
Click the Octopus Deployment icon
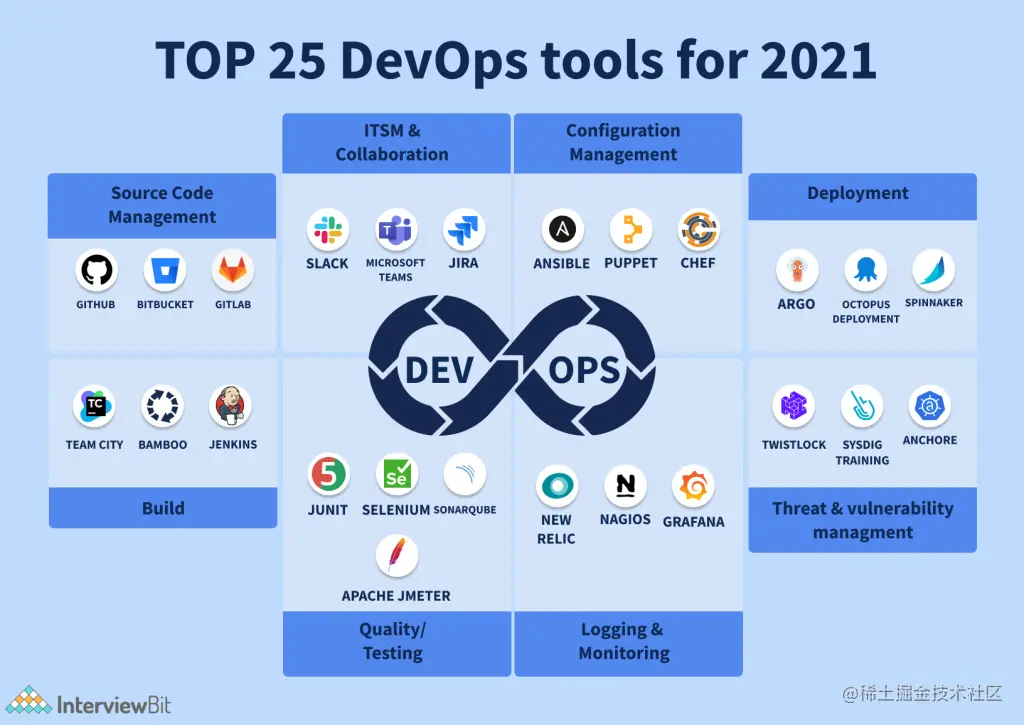[865, 270]
